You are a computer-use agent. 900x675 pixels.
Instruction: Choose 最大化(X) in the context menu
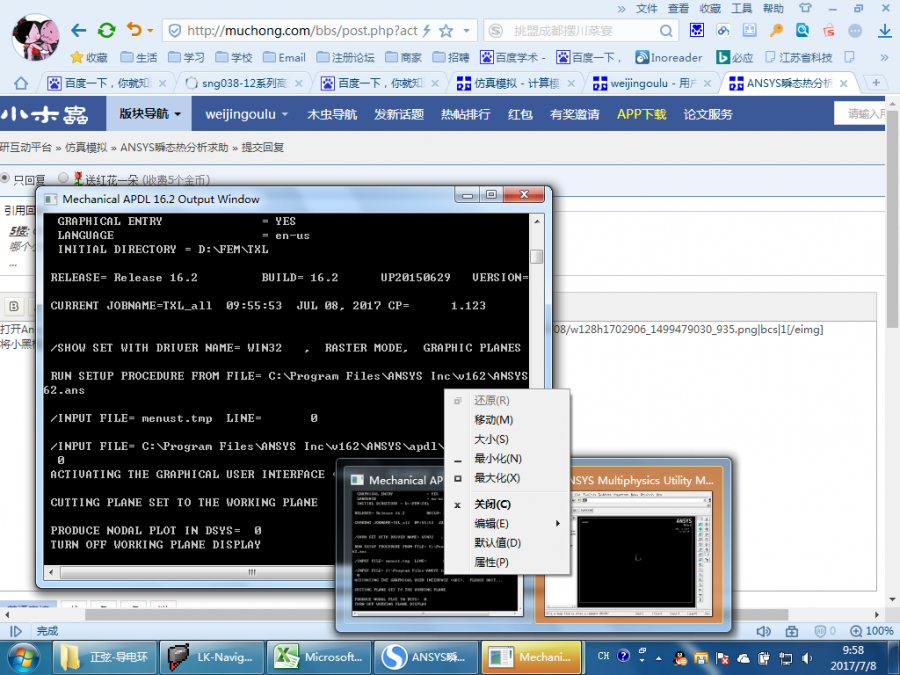[x=507, y=478]
